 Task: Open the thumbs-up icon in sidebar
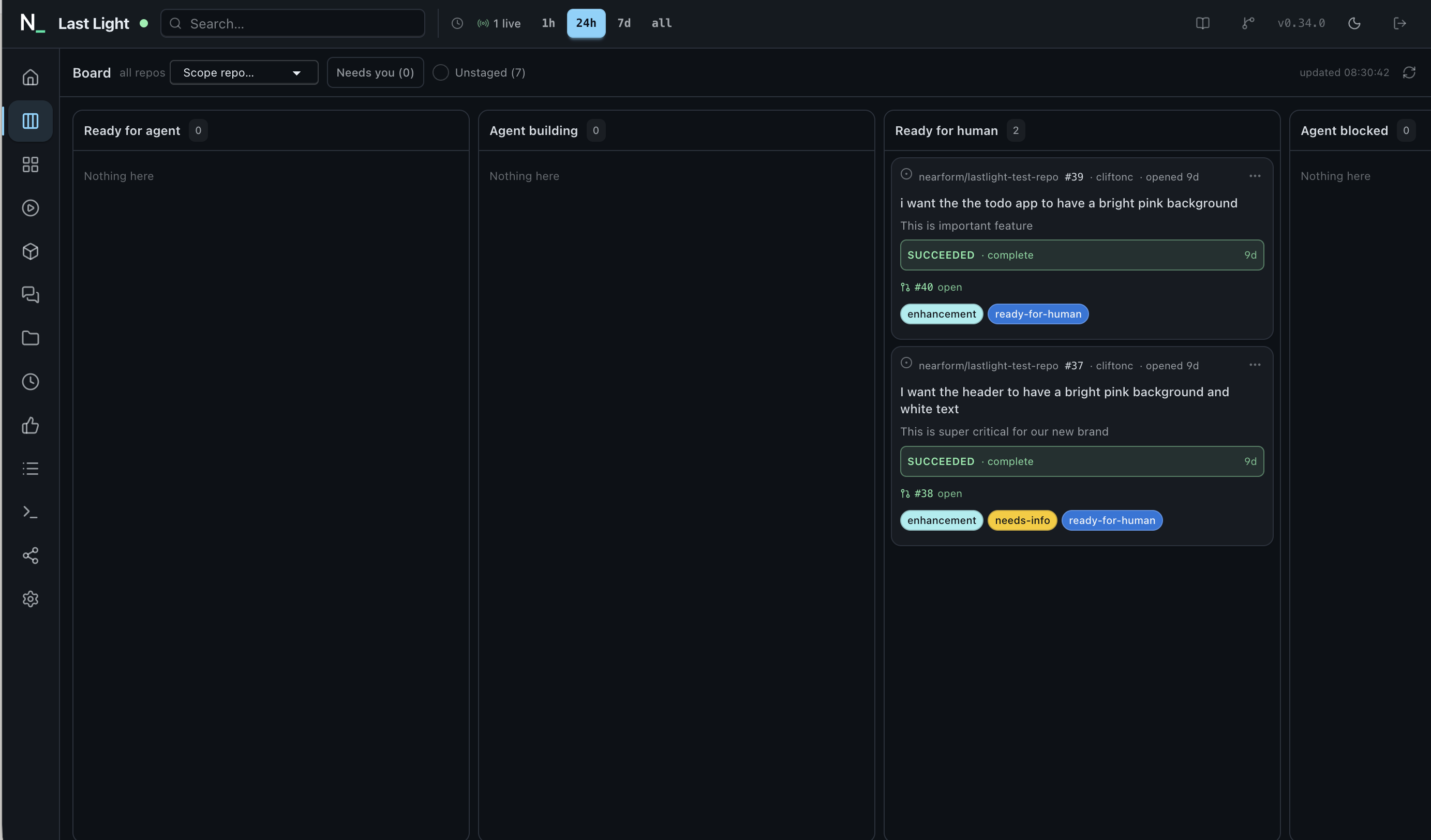tap(31, 425)
